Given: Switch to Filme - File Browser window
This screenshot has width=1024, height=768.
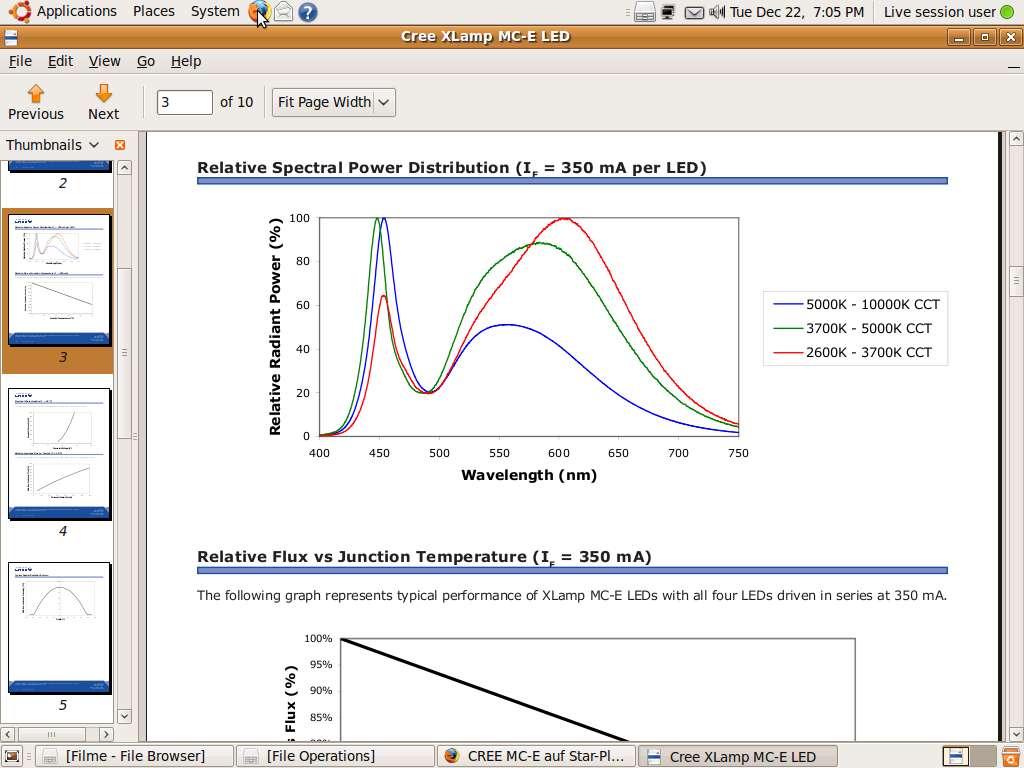Looking at the screenshot, I should click(135, 756).
